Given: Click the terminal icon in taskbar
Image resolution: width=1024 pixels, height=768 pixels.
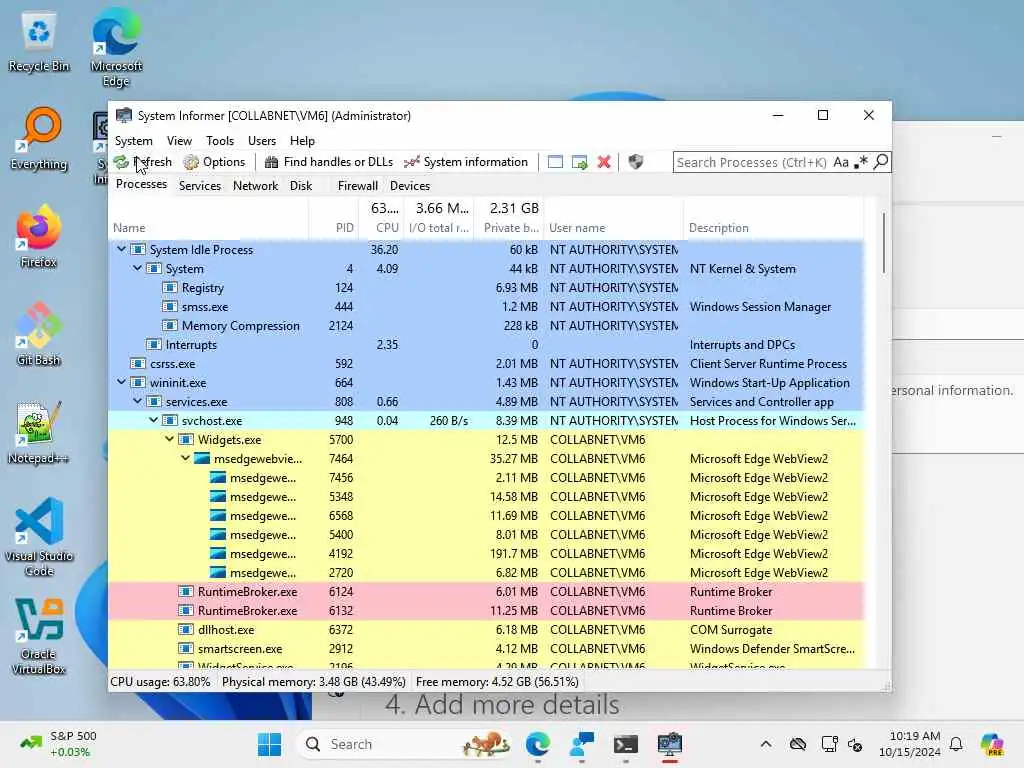Looking at the screenshot, I should [626, 744].
